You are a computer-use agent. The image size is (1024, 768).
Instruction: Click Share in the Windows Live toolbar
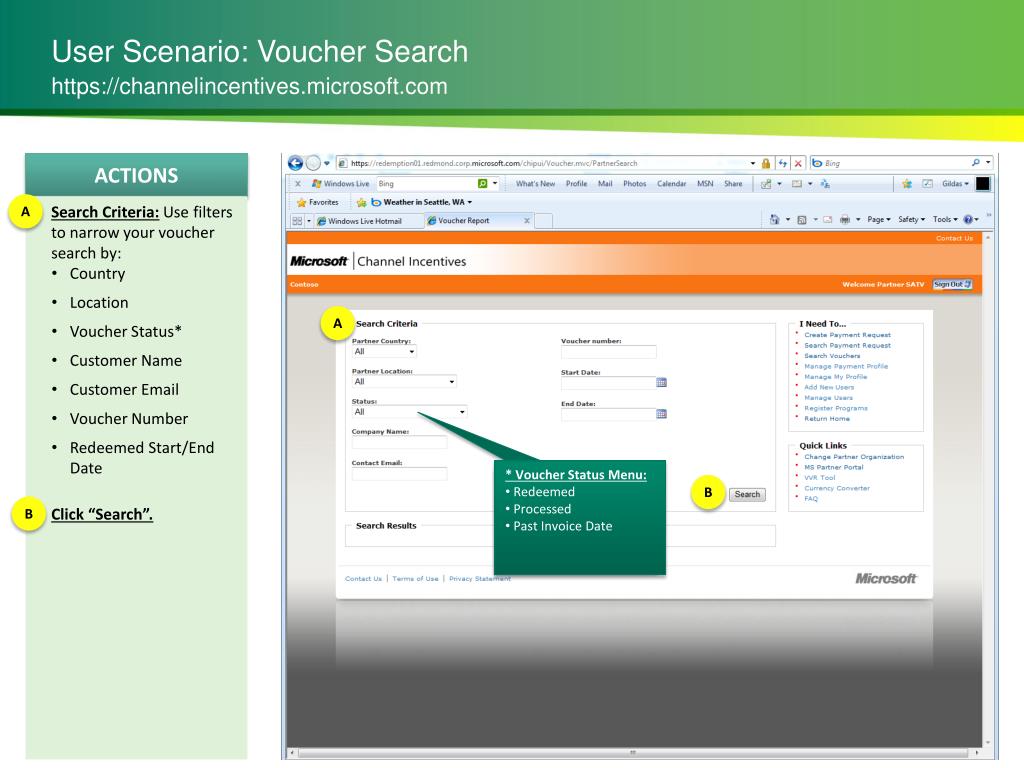(x=733, y=184)
